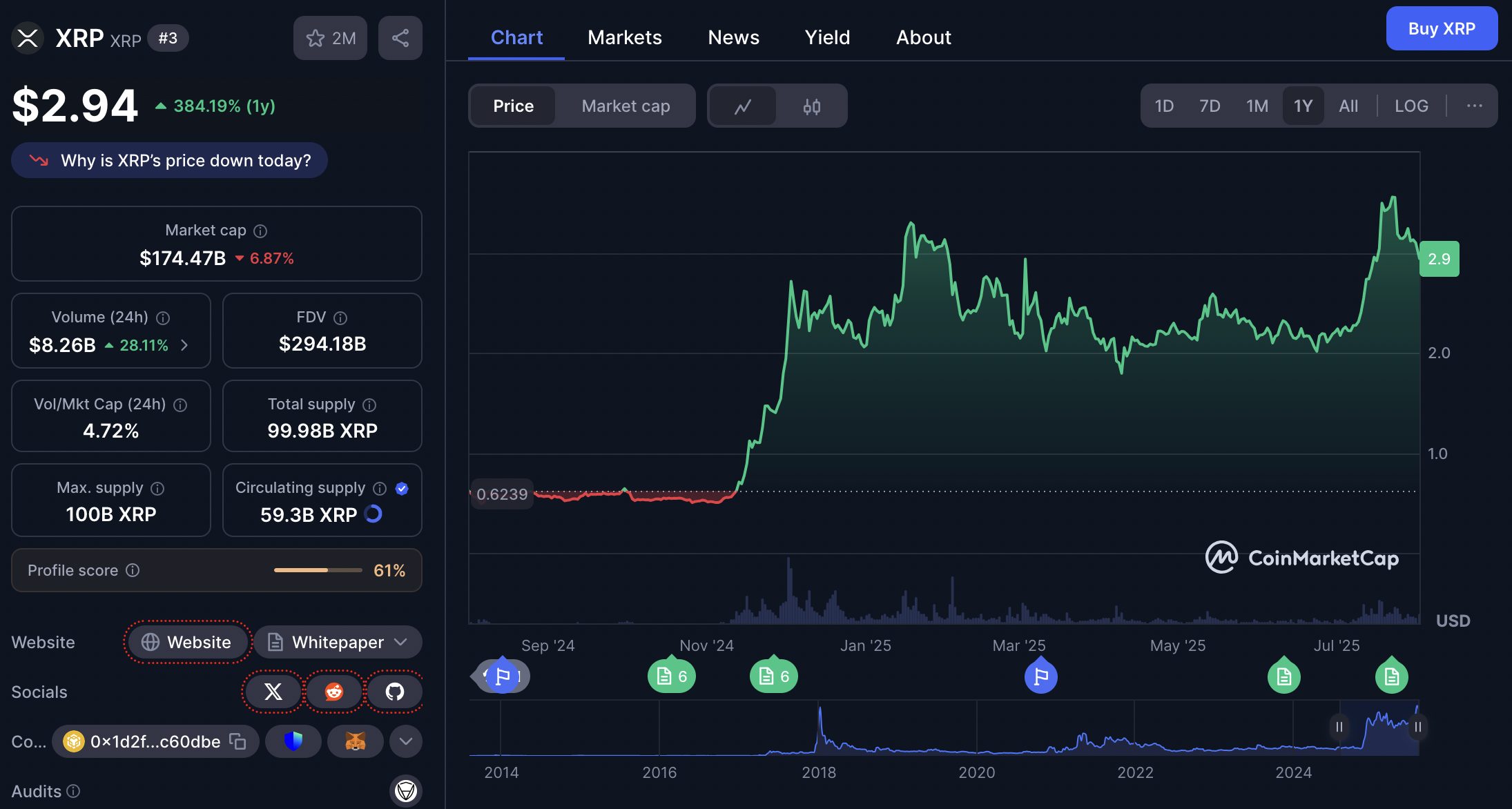Open the chart more options ellipsis

1475,106
